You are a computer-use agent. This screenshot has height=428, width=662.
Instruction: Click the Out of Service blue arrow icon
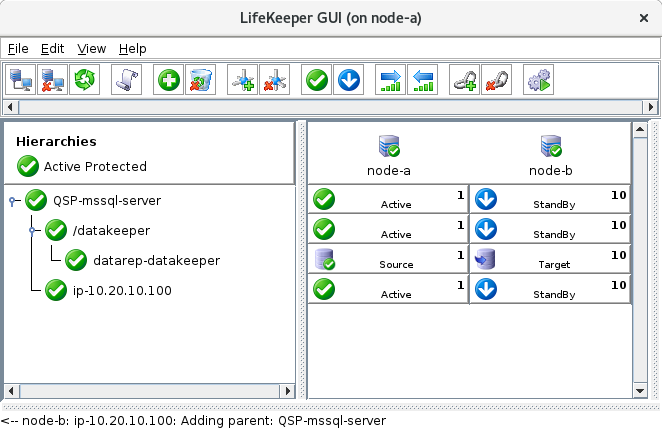coord(349,81)
